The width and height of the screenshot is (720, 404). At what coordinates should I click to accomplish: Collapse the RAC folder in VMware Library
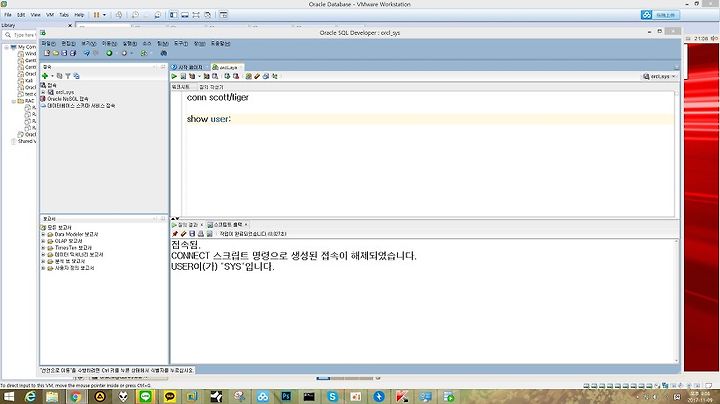tap(14, 101)
